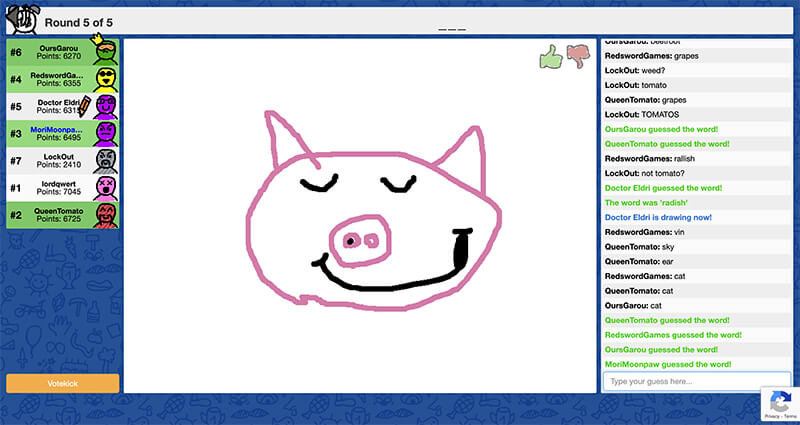Click the guess input field
This screenshot has height=425, width=800.
(696, 381)
